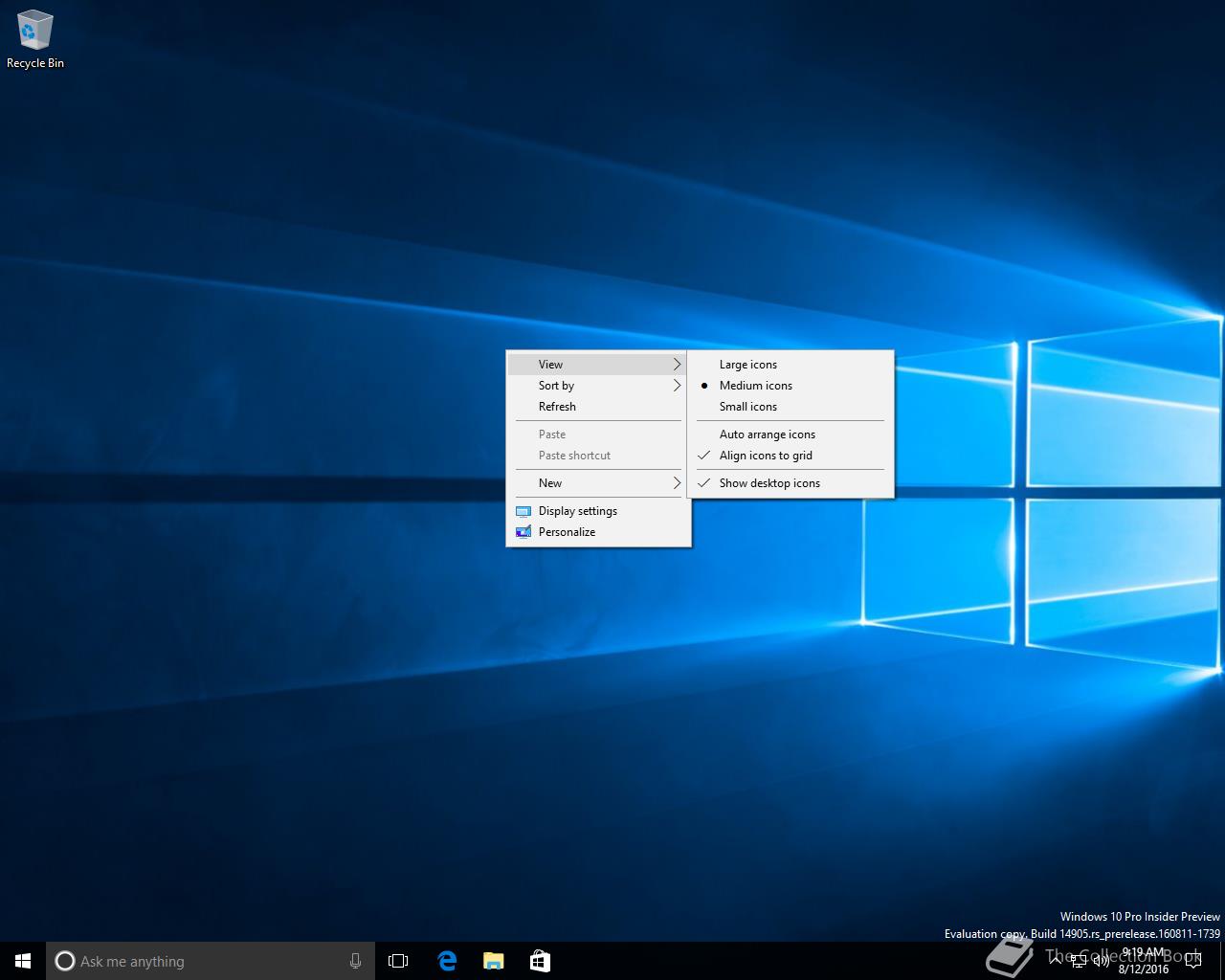1225x980 pixels.
Task: Select the Large icons view option
Action: point(748,365)
